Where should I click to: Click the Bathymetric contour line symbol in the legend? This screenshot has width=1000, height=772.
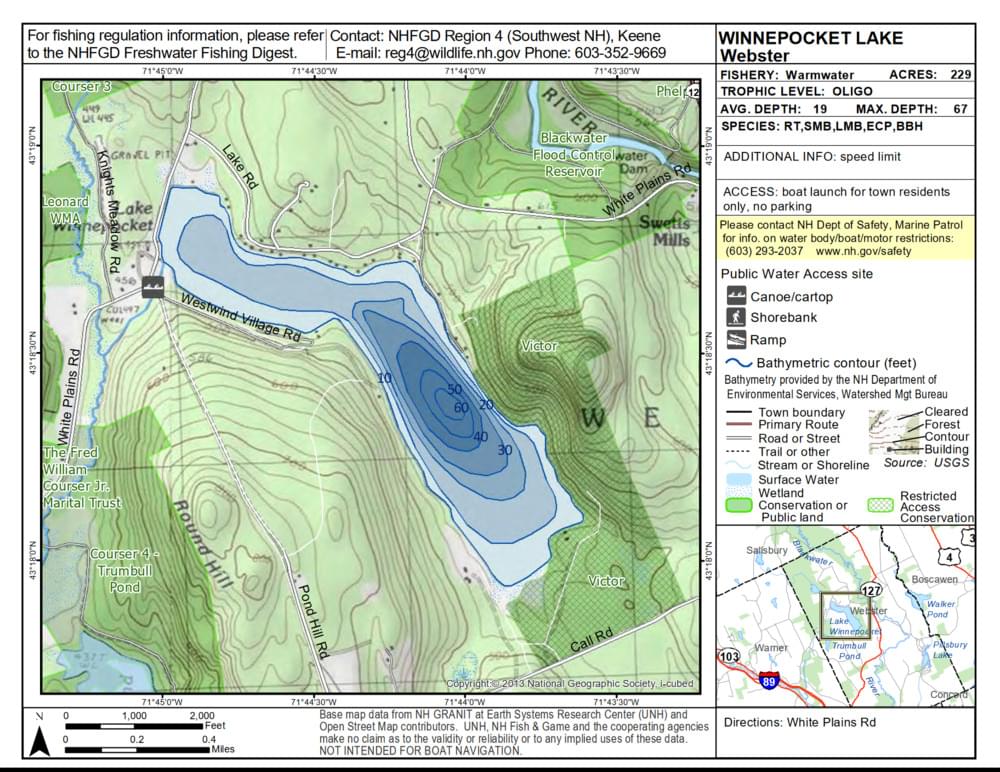tap(738, 362)
